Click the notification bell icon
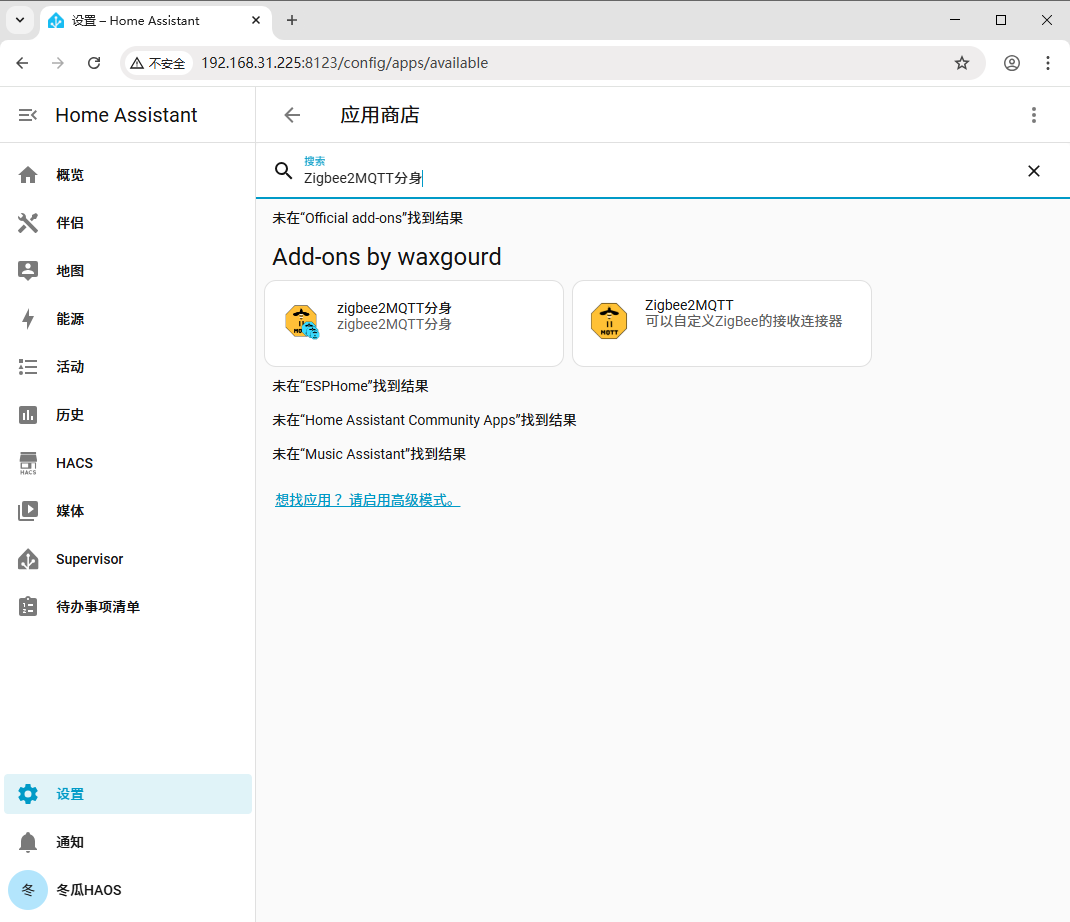 [28, 842]
